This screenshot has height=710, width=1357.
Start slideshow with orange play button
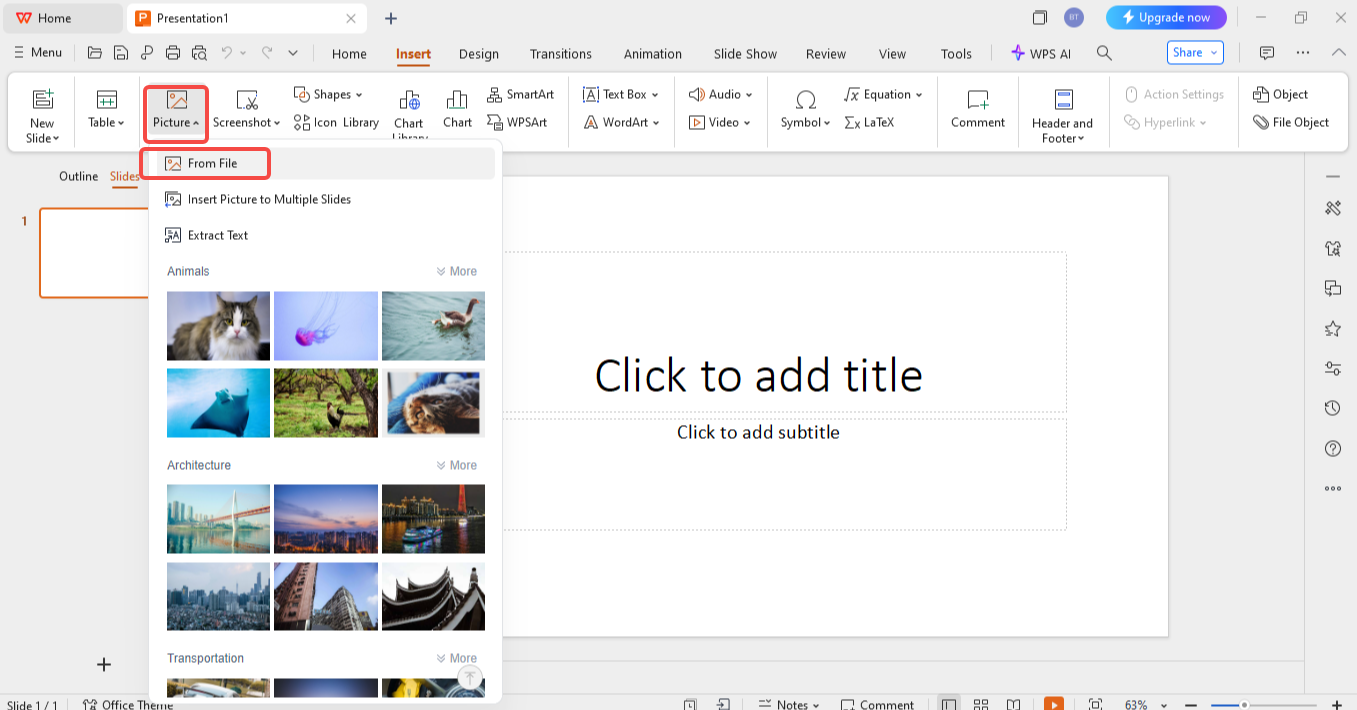(x=1053, y=704)
